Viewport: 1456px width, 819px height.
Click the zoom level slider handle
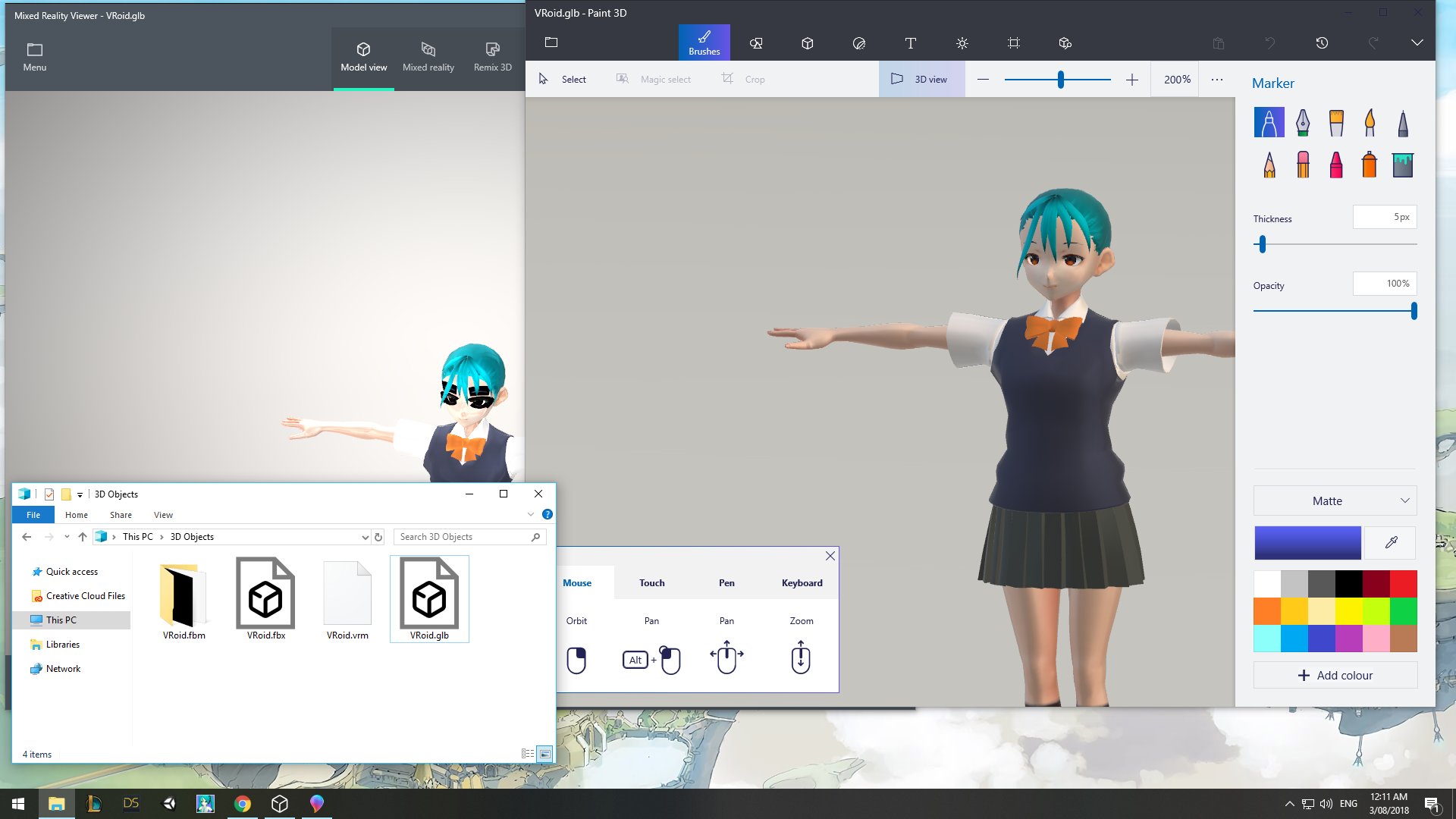[x=1060, y=80]
